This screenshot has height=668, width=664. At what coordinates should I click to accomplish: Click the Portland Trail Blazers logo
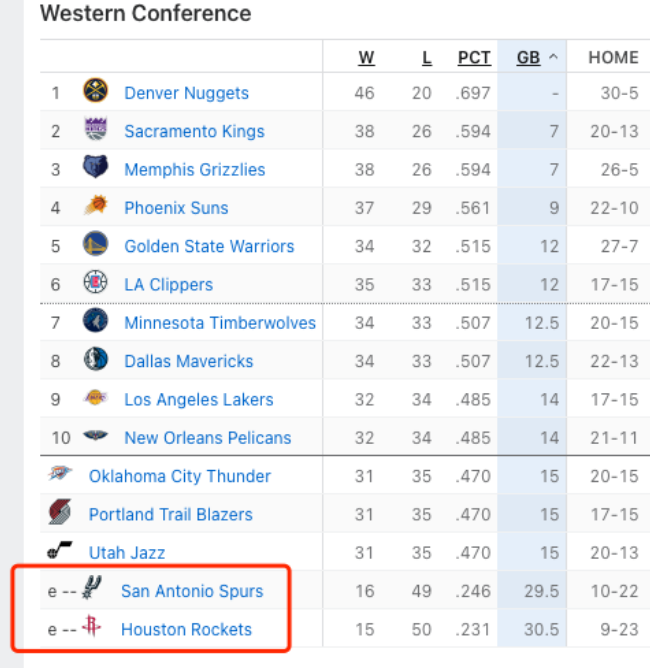click(60, 512)
